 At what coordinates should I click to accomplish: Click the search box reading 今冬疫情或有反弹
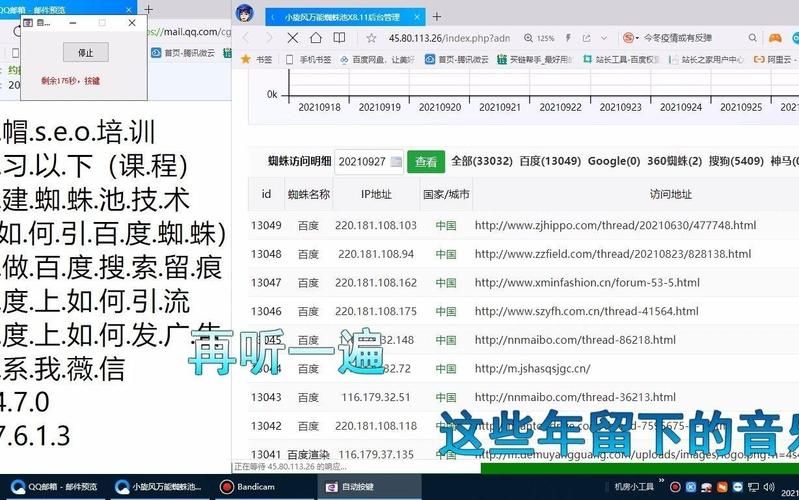click(x=678, y=38)
